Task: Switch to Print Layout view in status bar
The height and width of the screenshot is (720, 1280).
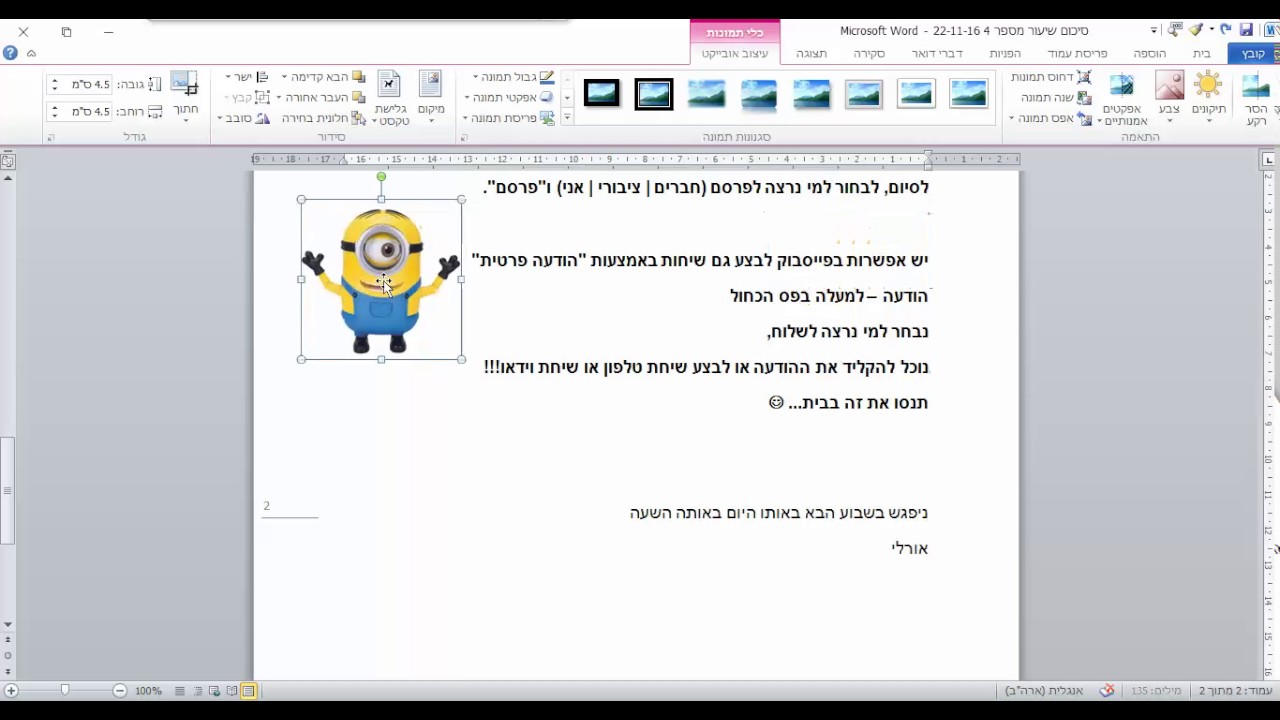Action: pos(248,691)
